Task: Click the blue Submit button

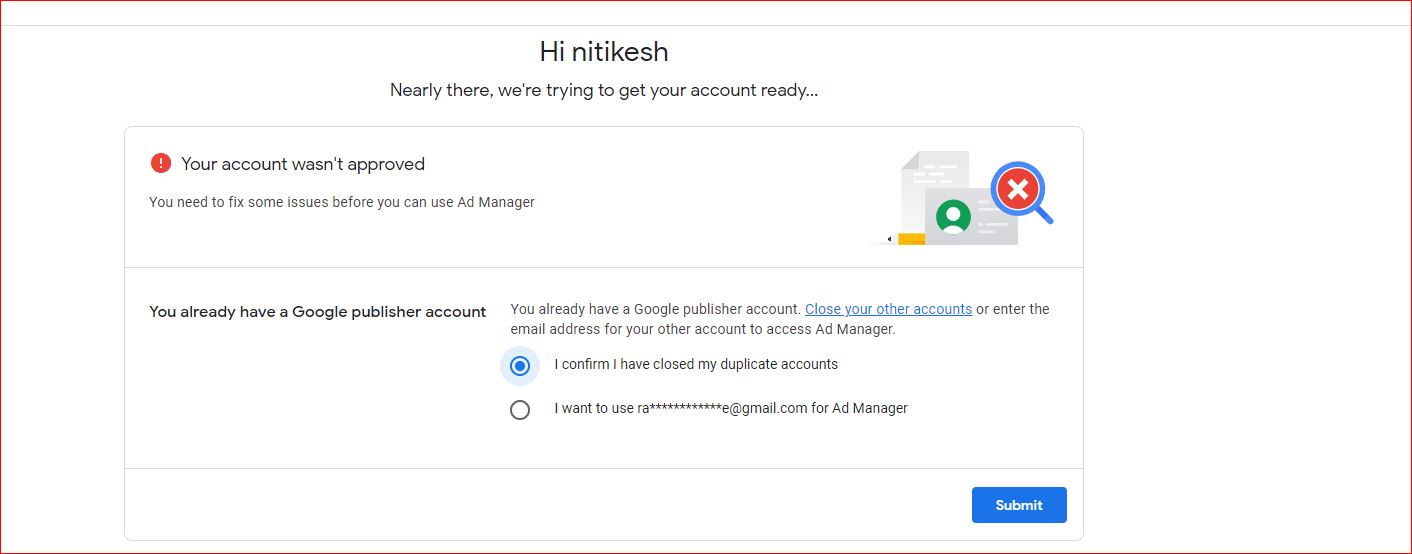Action: pyautogui.click(x=1019, y=505)
